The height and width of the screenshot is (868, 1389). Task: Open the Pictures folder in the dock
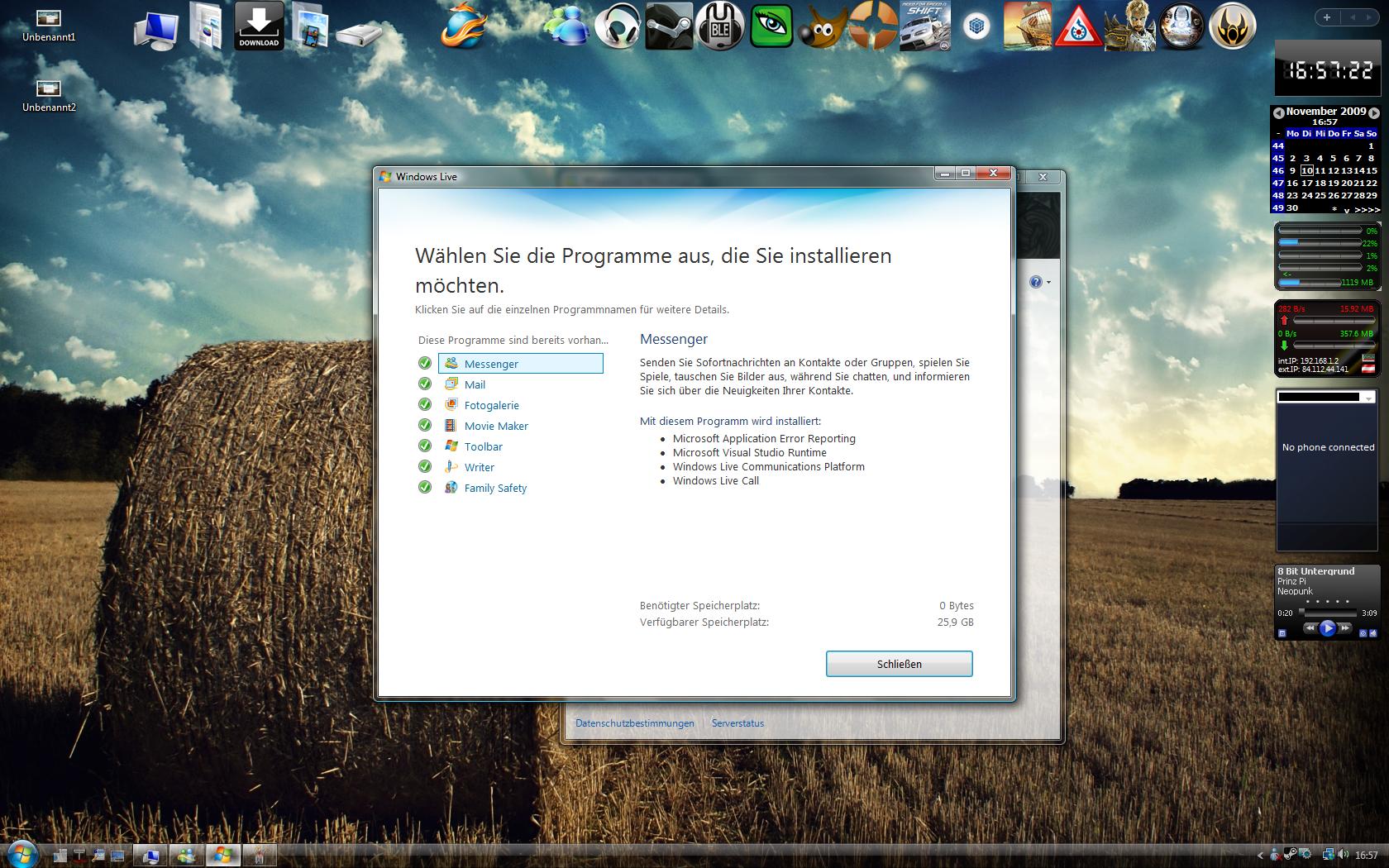[310, 26]
